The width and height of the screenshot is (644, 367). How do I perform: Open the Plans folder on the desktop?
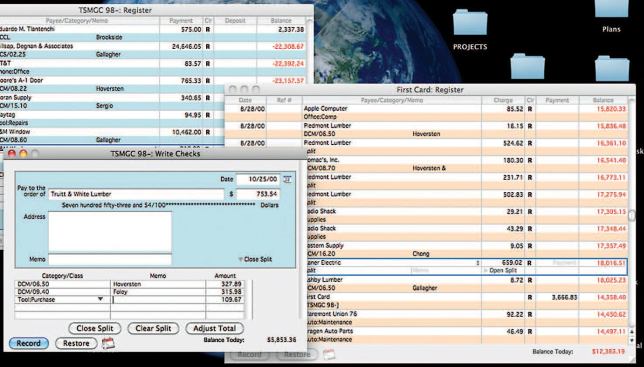click(611, 8)
